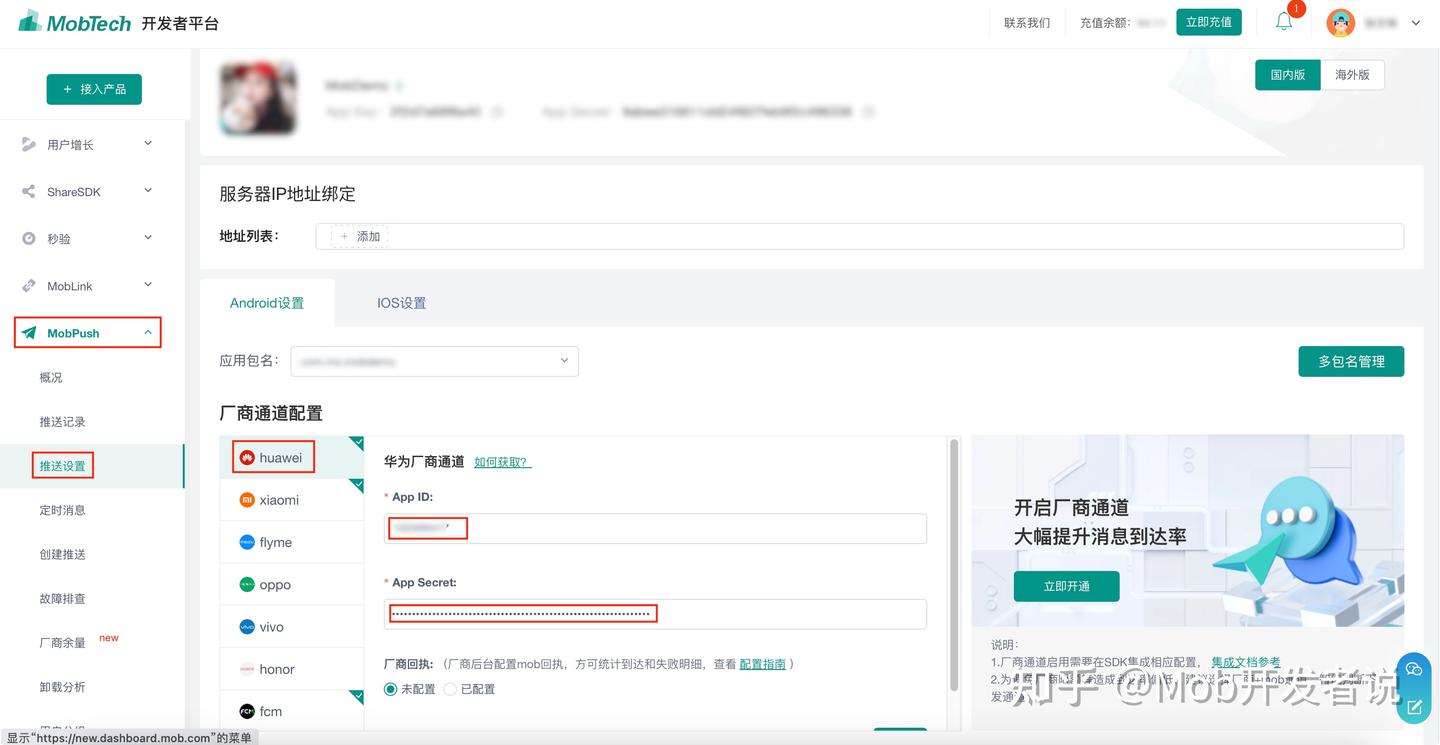This screenshot has width=1440, height=745.
Task: Select the oppo vendor channel
Action: coord(292,584)
